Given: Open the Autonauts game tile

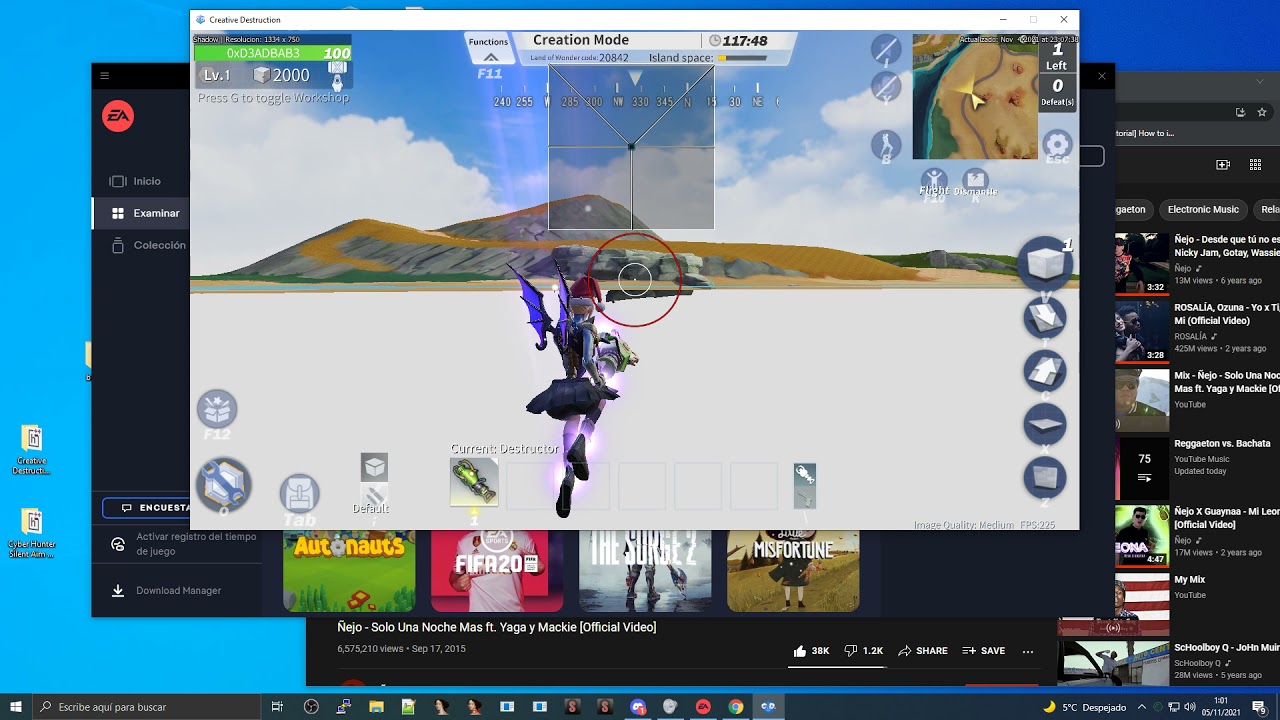Looking at the screenshot, I should [x=349, y=571].
